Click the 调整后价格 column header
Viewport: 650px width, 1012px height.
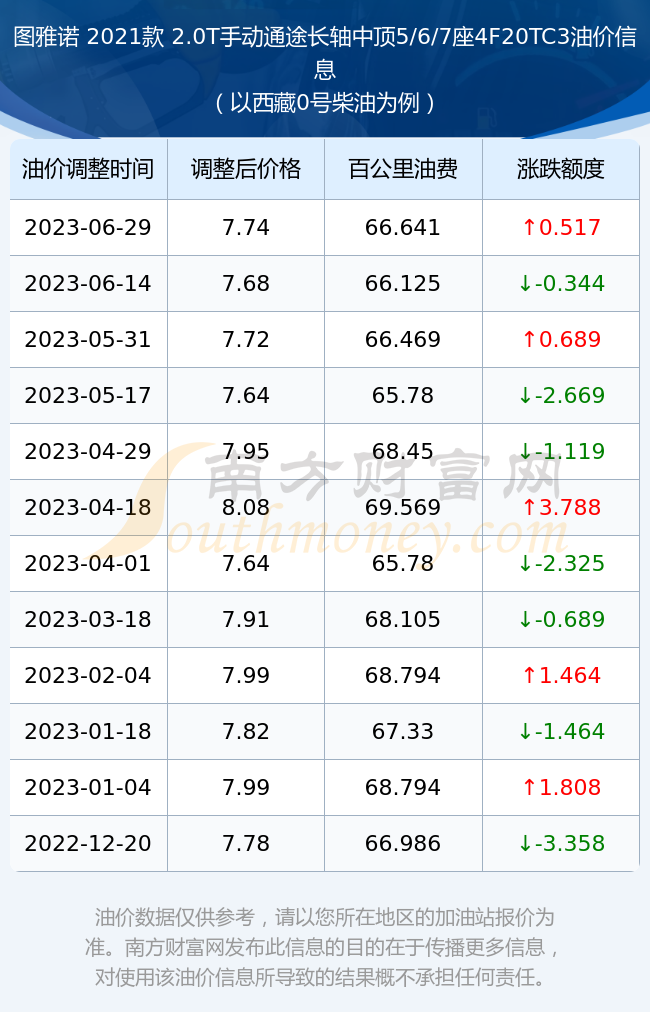[x=246, y=169]
